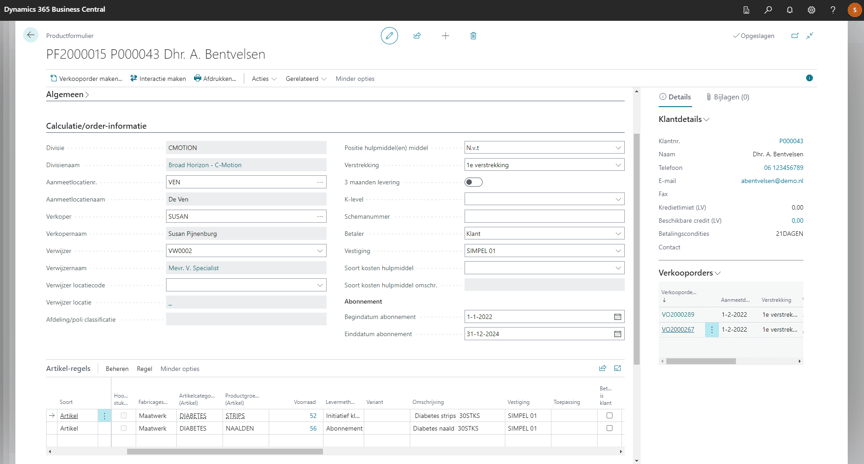Open lookup ellipsis for Verkoper
The image size is (864, 464).
coord(320,217)
